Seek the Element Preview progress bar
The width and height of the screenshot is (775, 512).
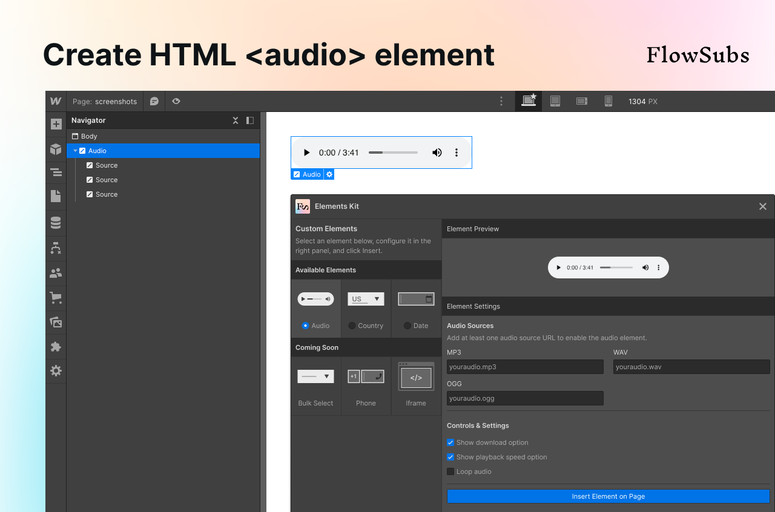pyautogui.click(x=616, y=267)
